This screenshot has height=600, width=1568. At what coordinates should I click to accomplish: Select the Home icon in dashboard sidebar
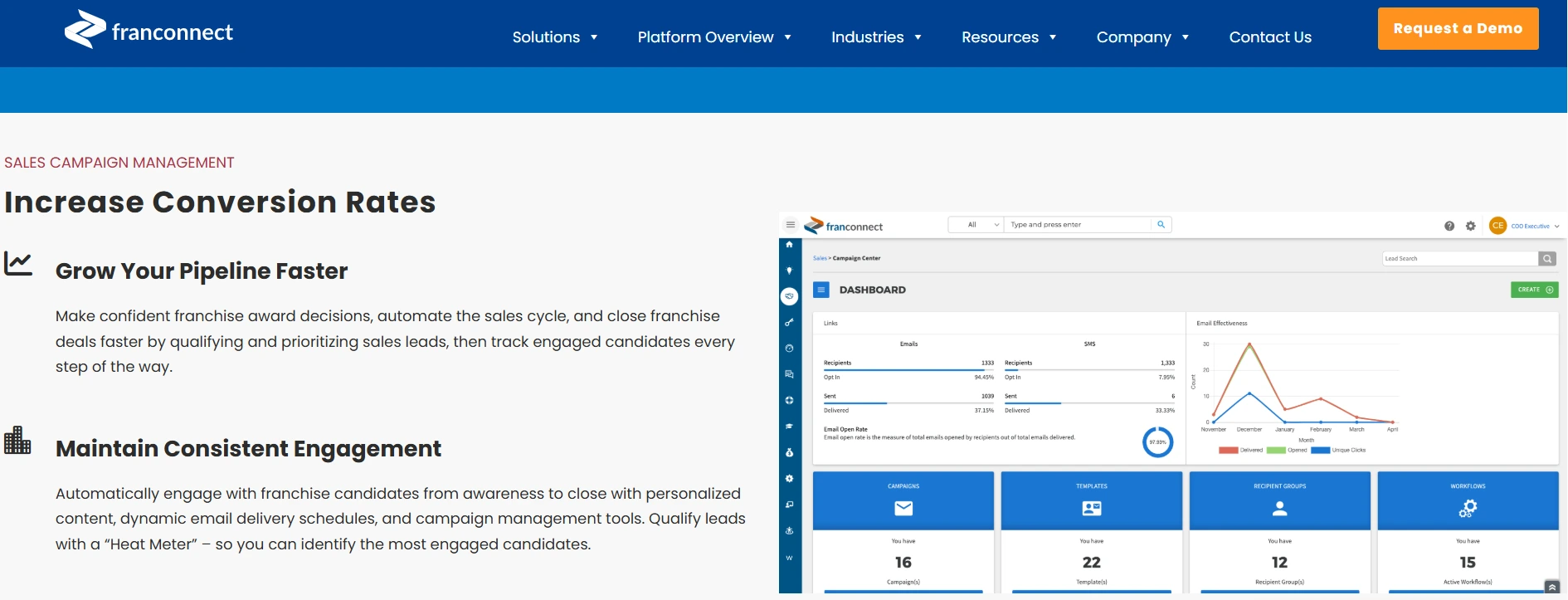789,245
